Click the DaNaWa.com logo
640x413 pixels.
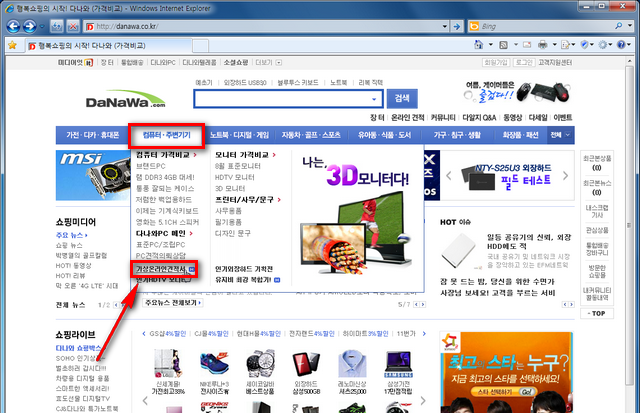125,99
